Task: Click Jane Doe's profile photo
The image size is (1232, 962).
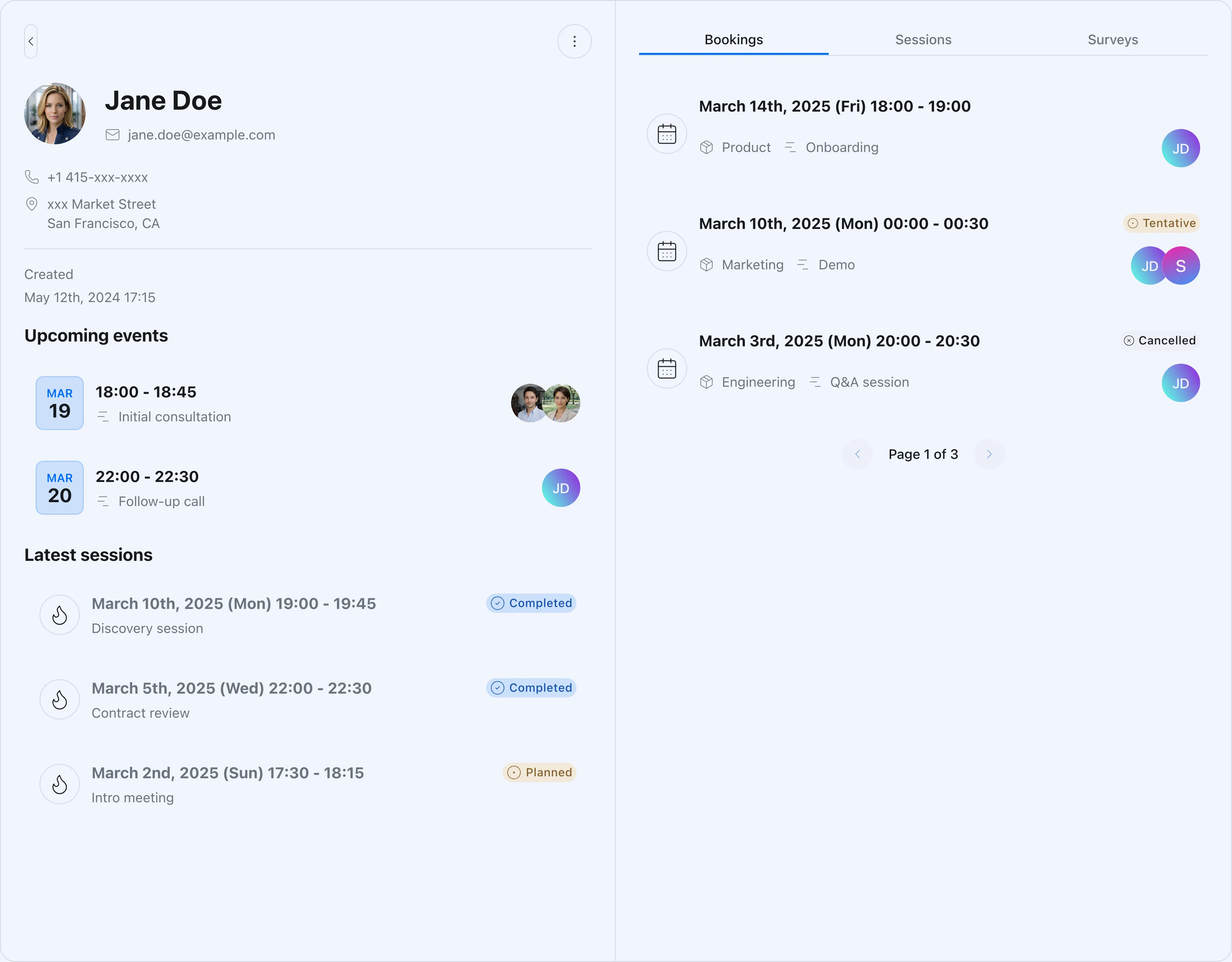Action: [x=55, y=113]
